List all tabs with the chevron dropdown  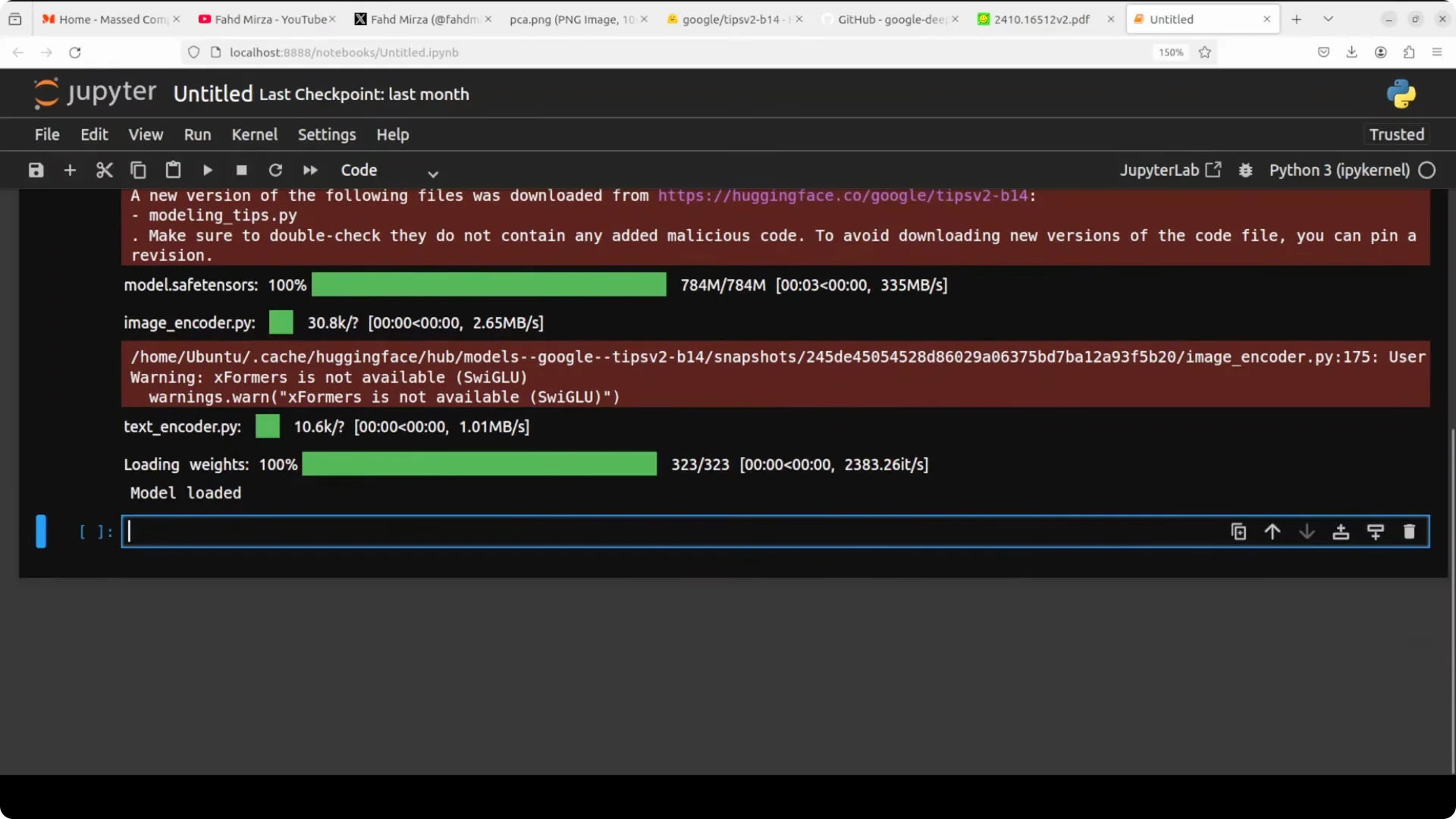tap(1328, 19)
